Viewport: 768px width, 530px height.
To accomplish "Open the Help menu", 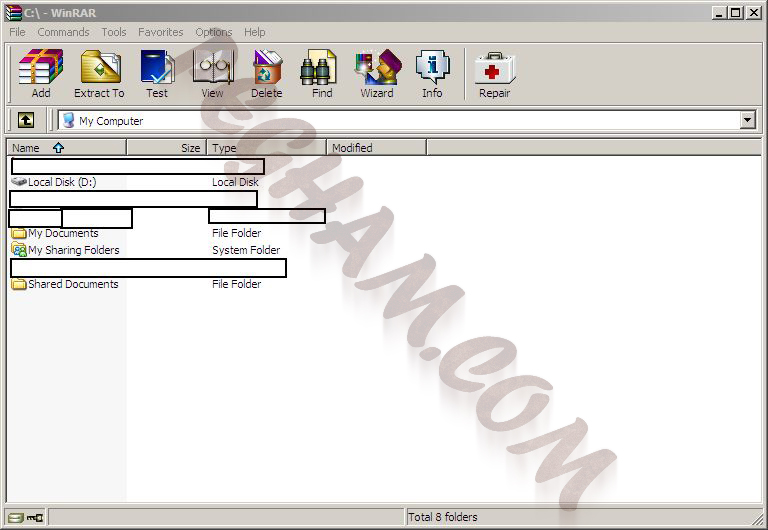I will [x=255, y=32].
